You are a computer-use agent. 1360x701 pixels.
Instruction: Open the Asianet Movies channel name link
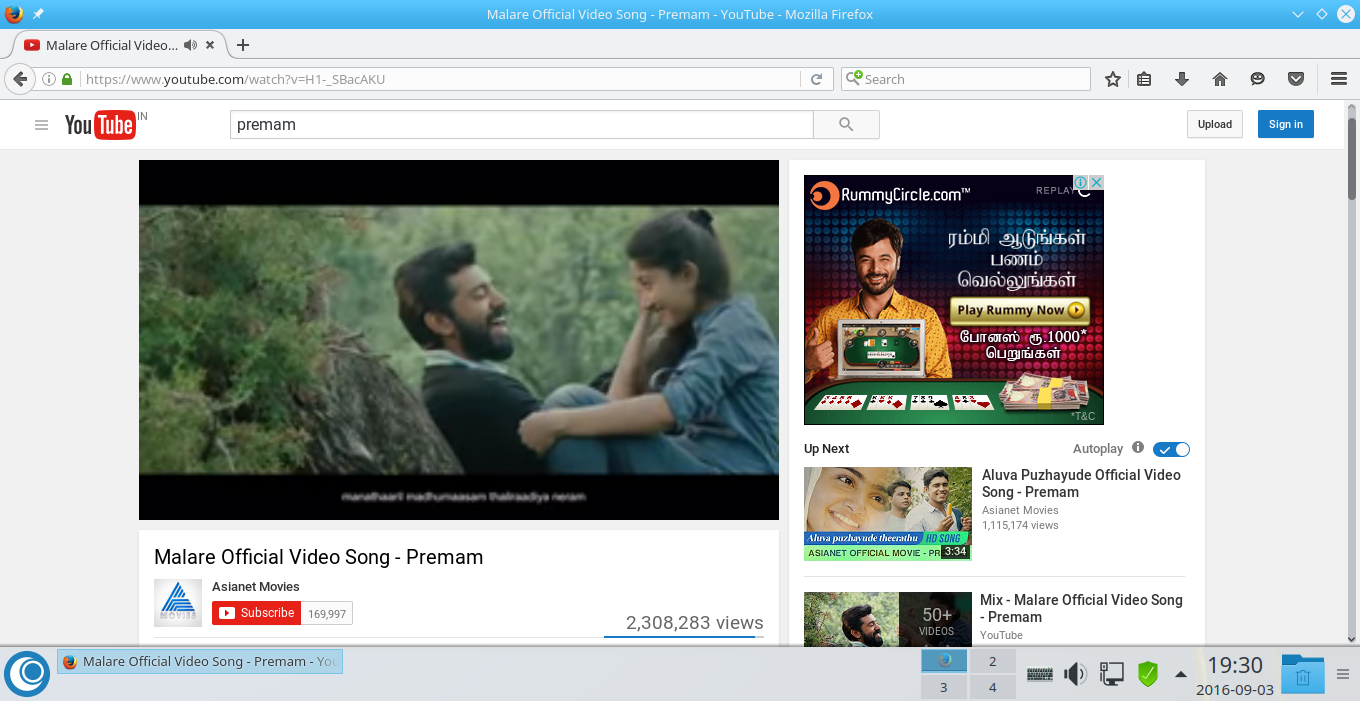256,587
